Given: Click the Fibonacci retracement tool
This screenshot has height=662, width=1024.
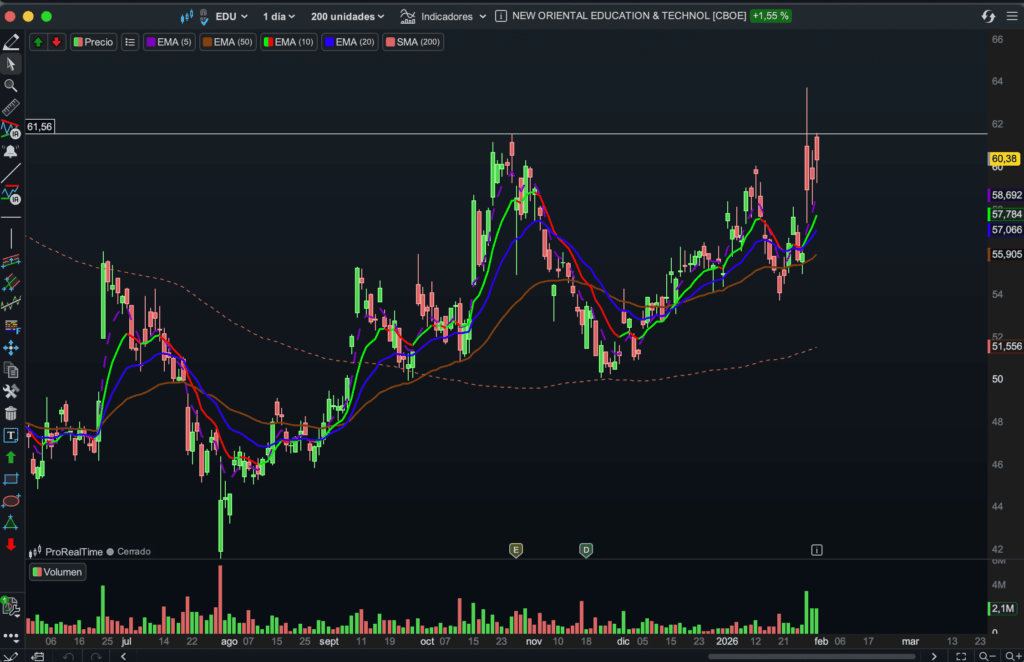Looking at the screenshot, I should coord(11,325).
